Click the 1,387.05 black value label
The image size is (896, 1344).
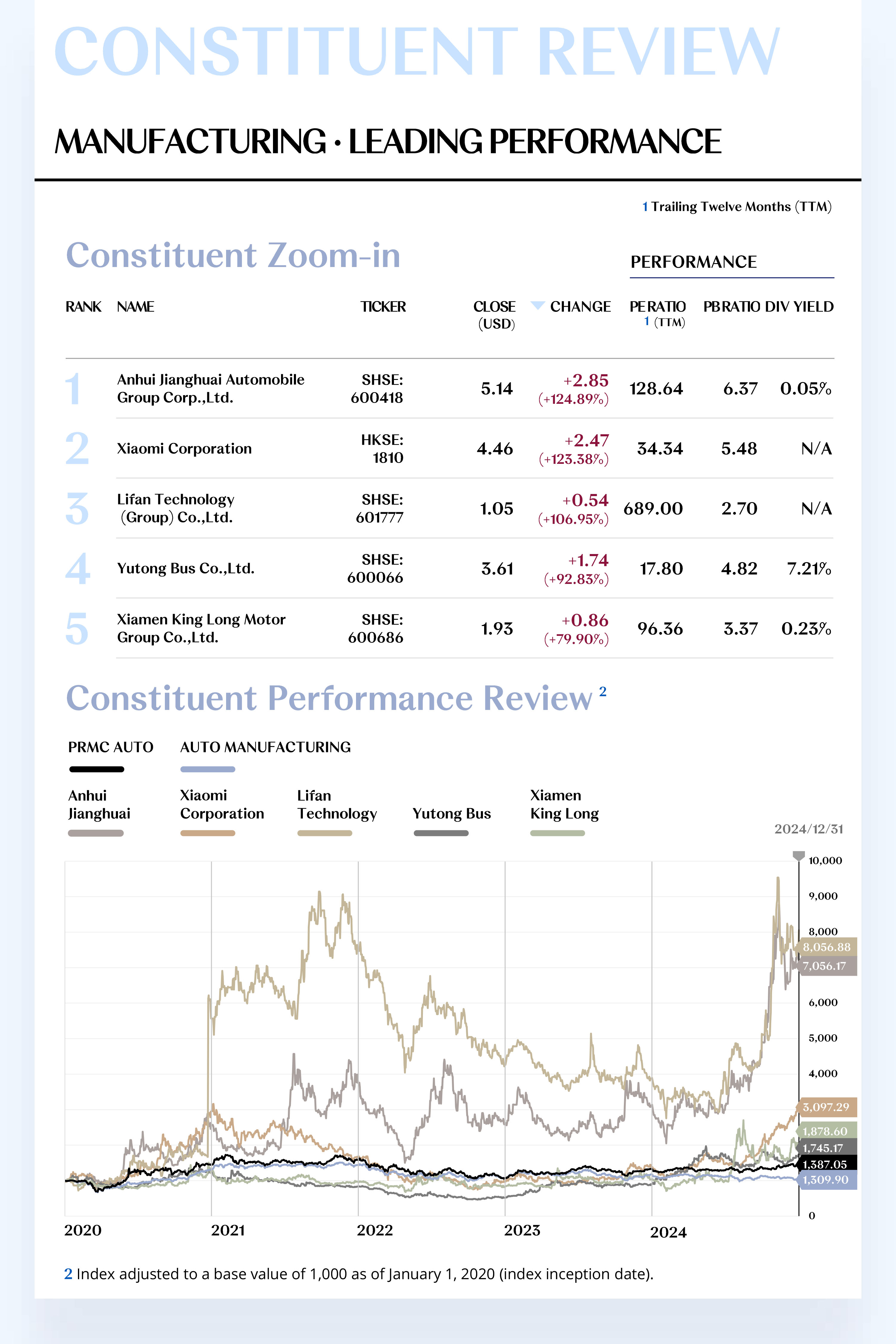pos(825,1164)
